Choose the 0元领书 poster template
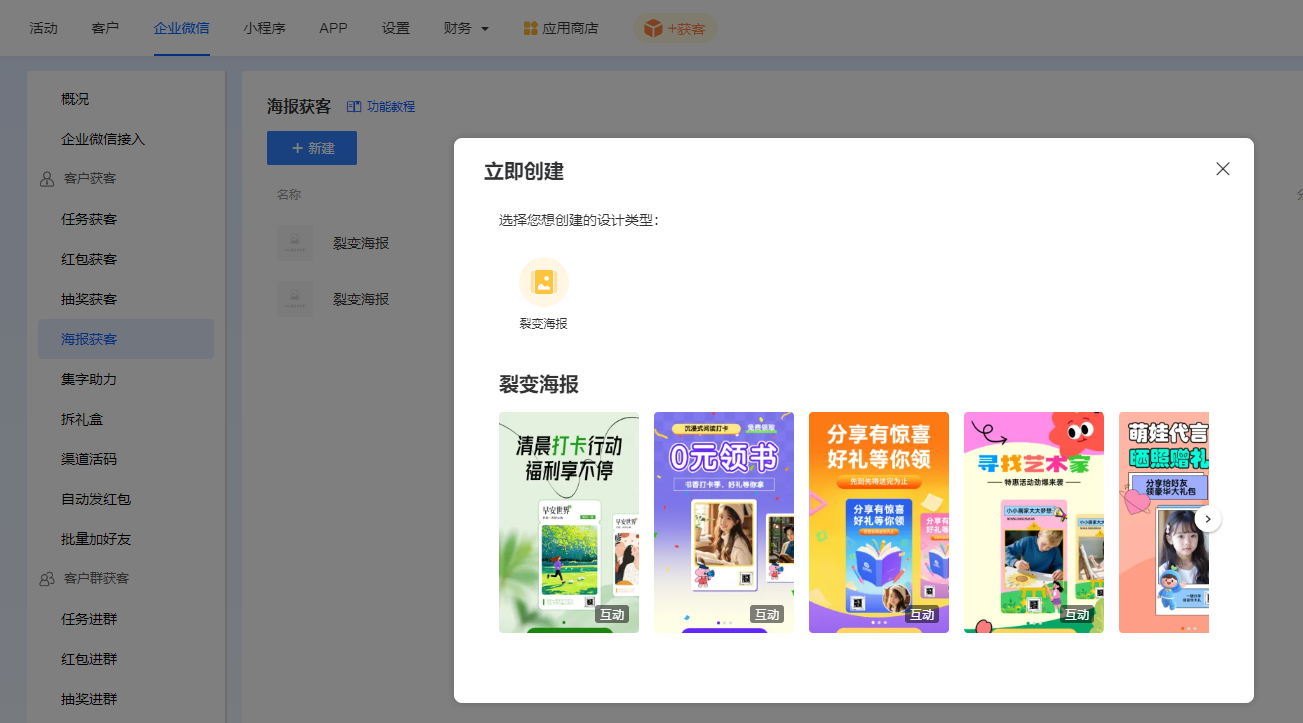Viewport: 1303px width, 723px height. (723, 521)
